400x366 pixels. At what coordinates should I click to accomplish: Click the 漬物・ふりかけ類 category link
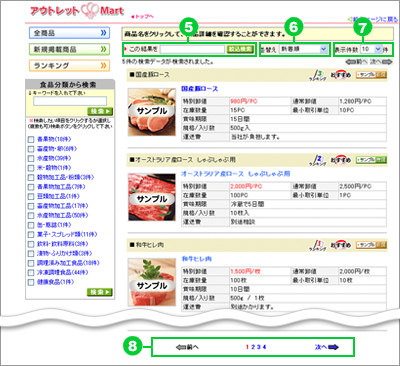65,254
